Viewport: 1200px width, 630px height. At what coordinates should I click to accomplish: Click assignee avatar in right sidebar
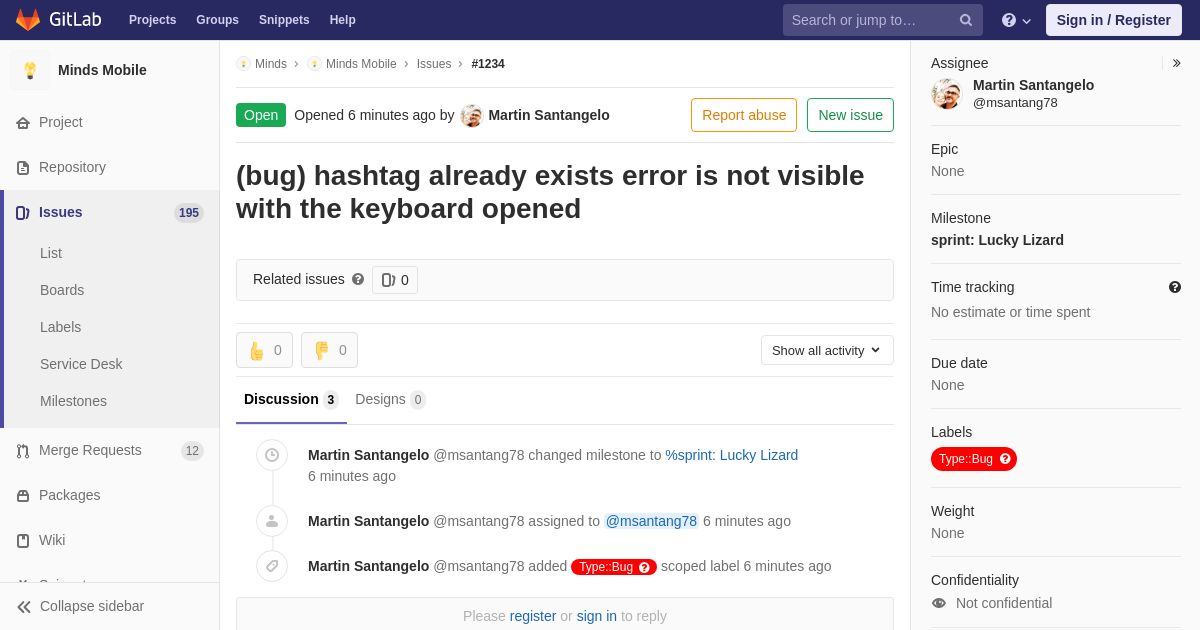point(946,94)
